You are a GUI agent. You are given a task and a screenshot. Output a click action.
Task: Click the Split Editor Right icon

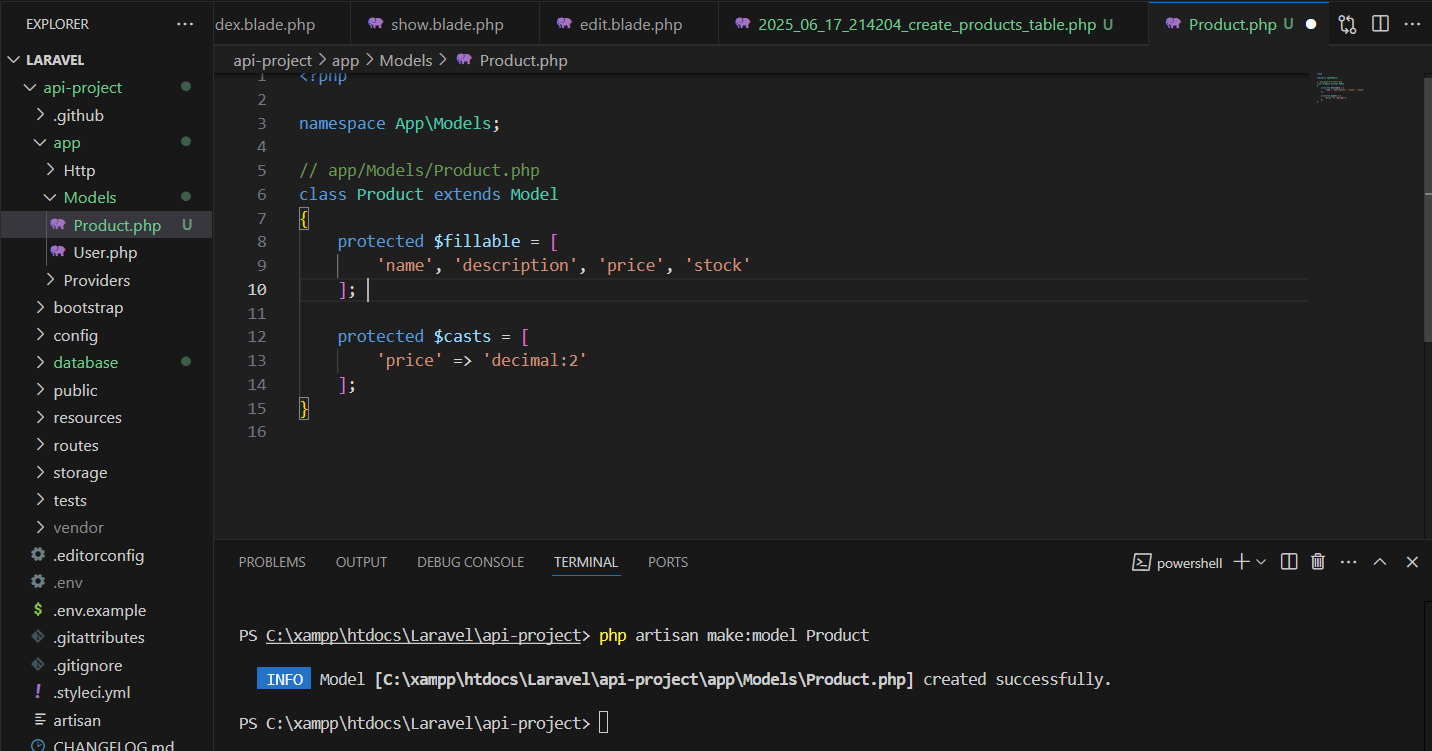click(x=1380, y=24)
